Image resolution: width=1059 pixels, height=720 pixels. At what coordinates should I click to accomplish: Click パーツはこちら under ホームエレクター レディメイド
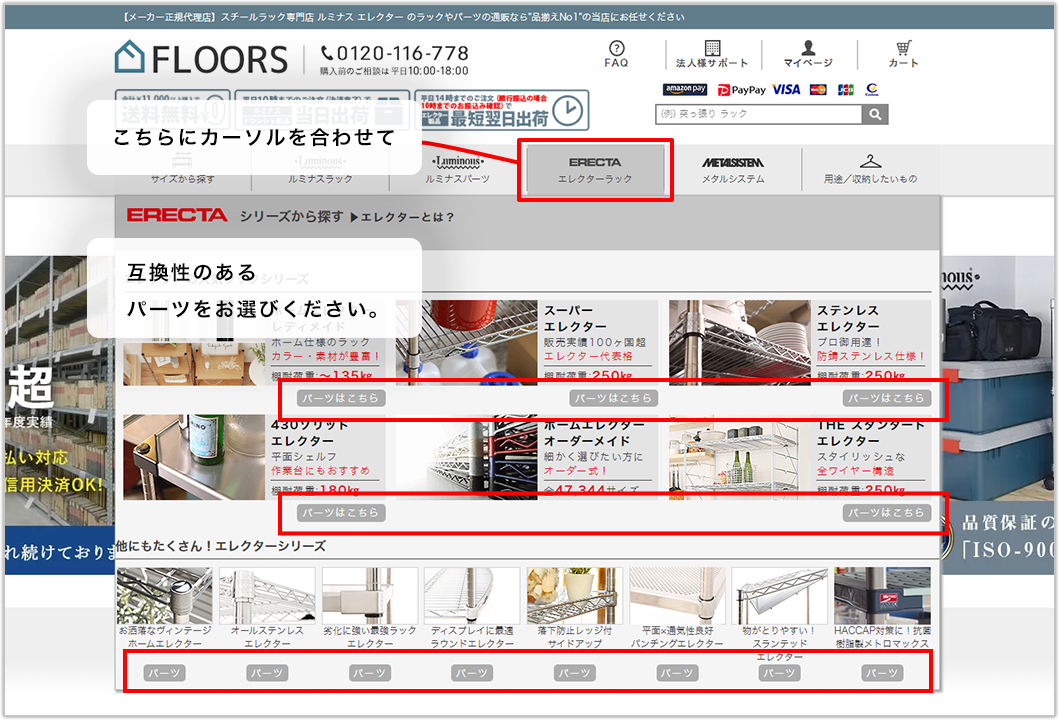pyautogui.click(x=341, y=398)
